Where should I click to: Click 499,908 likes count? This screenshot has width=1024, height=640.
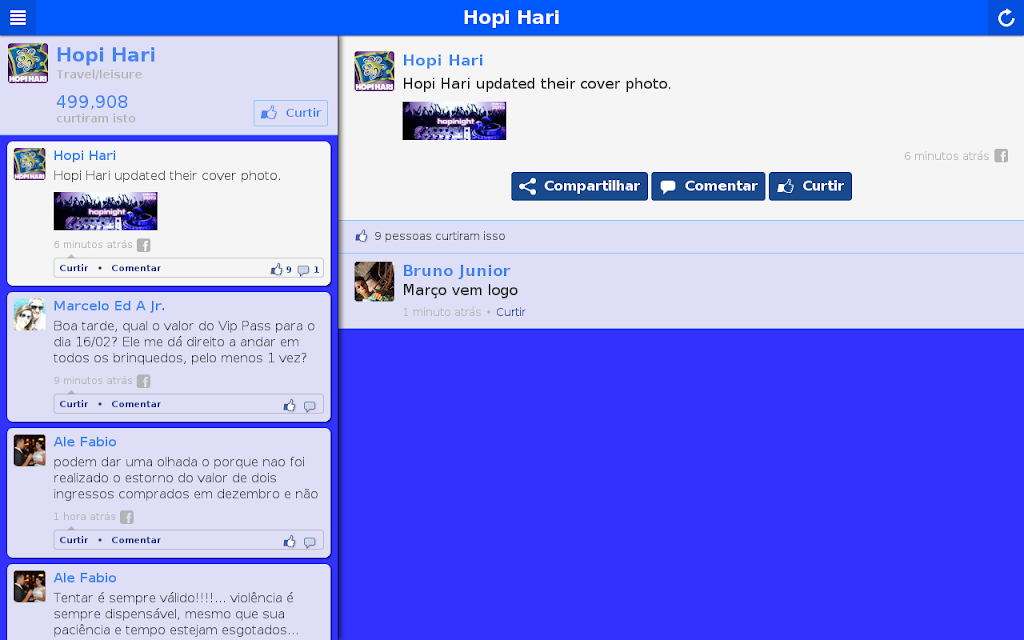[x=92, y=102]
